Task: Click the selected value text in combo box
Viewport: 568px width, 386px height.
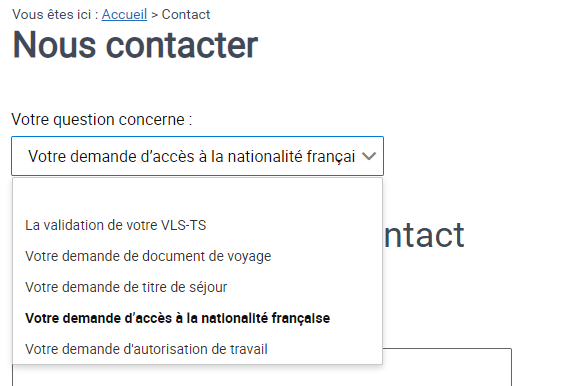Action: (x=192, y=157)
